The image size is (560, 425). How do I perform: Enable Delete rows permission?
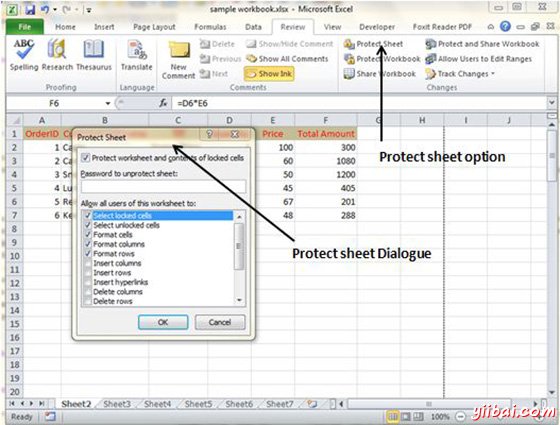(x=88, y=301)
